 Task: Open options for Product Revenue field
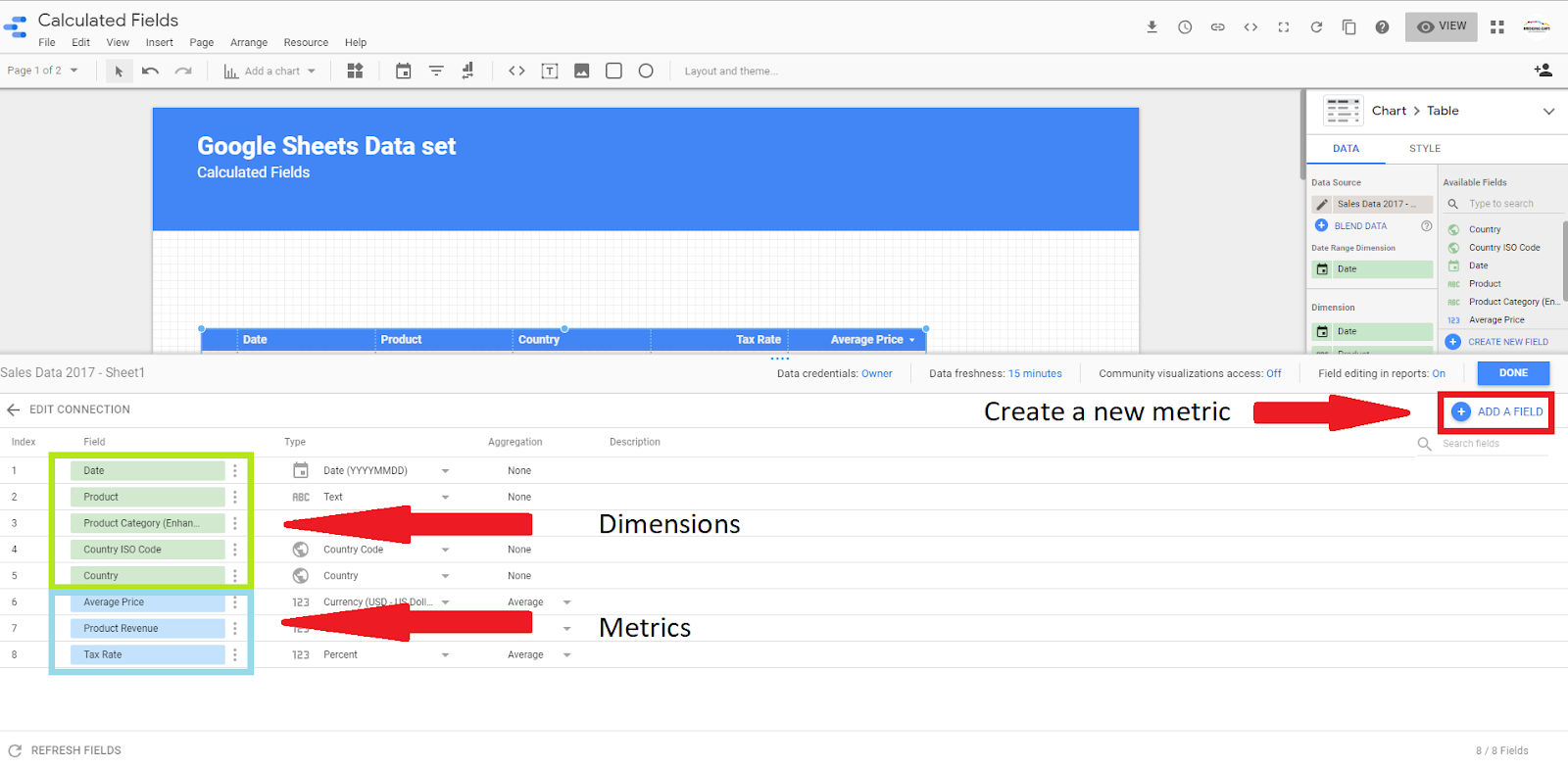pyautogui.click(x=235, y=629)
